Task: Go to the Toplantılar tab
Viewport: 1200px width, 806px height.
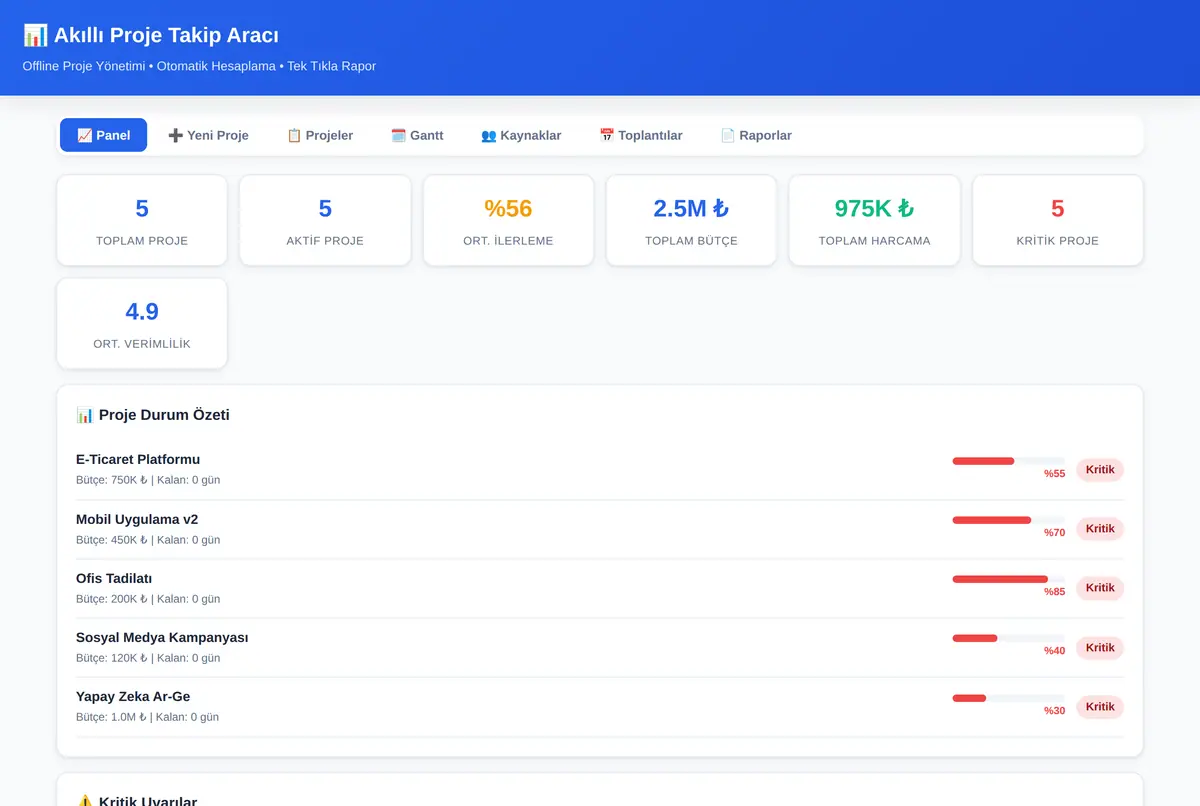Action: tap(641, 135)
